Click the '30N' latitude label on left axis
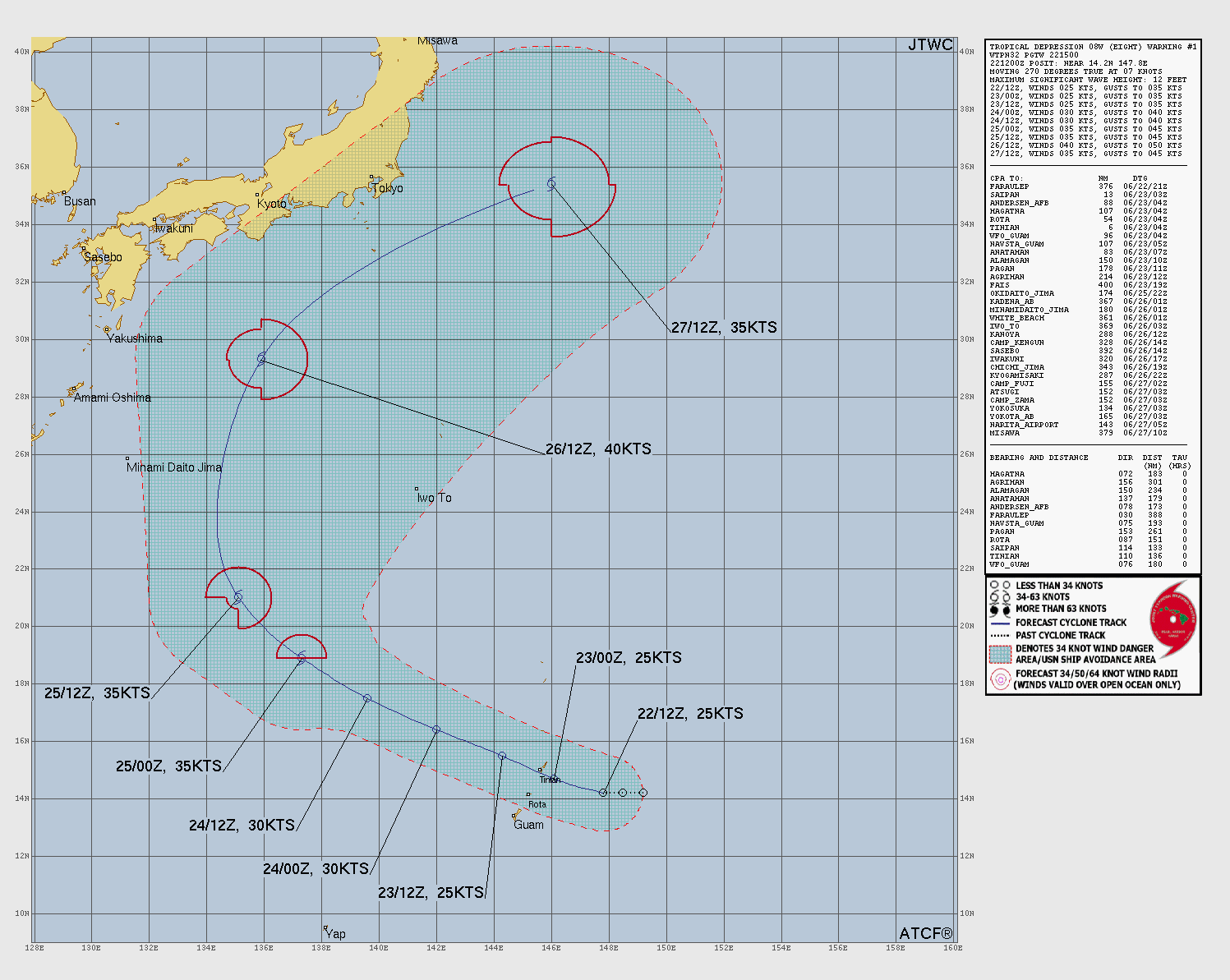 pos(22,338)
